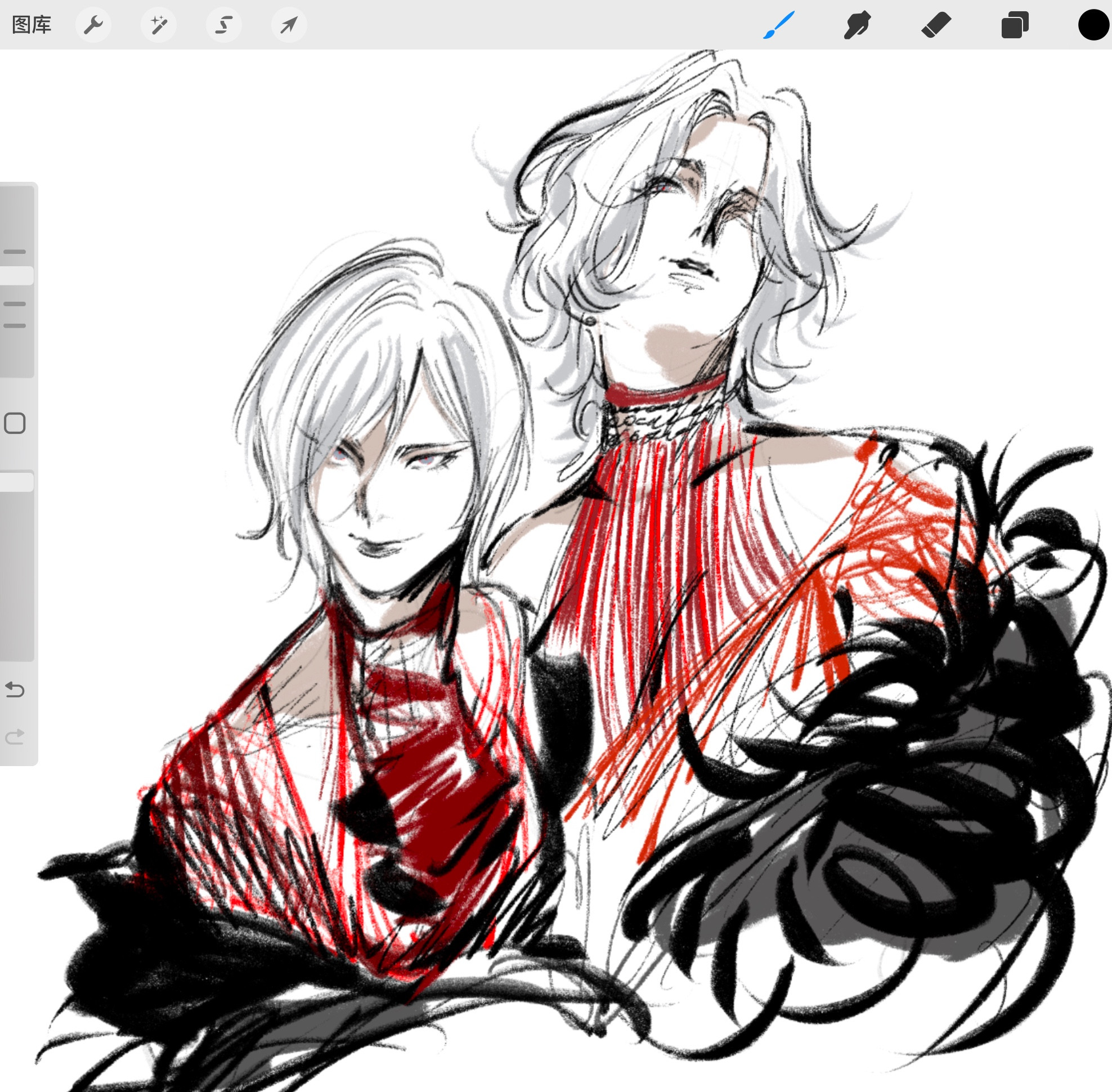The height and width of the screenshot is (1092, 1112).
Task: Select the Smudge finger tool
Action: [858, 25]
